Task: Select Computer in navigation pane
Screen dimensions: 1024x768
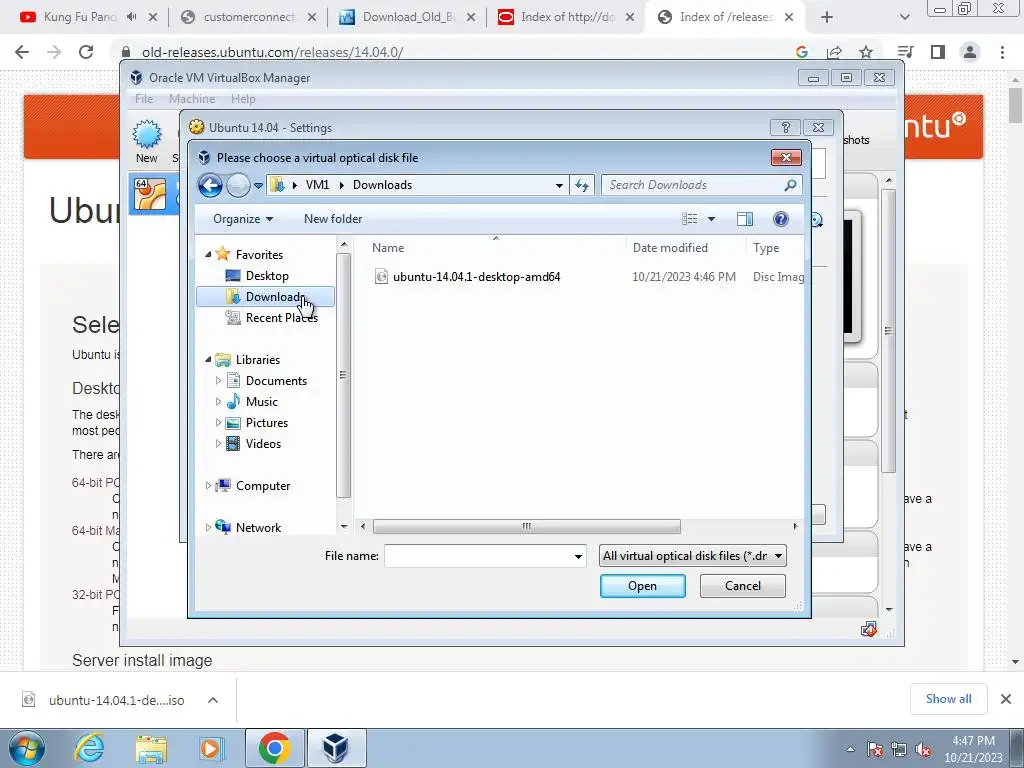Action: (x=263, y=486)
